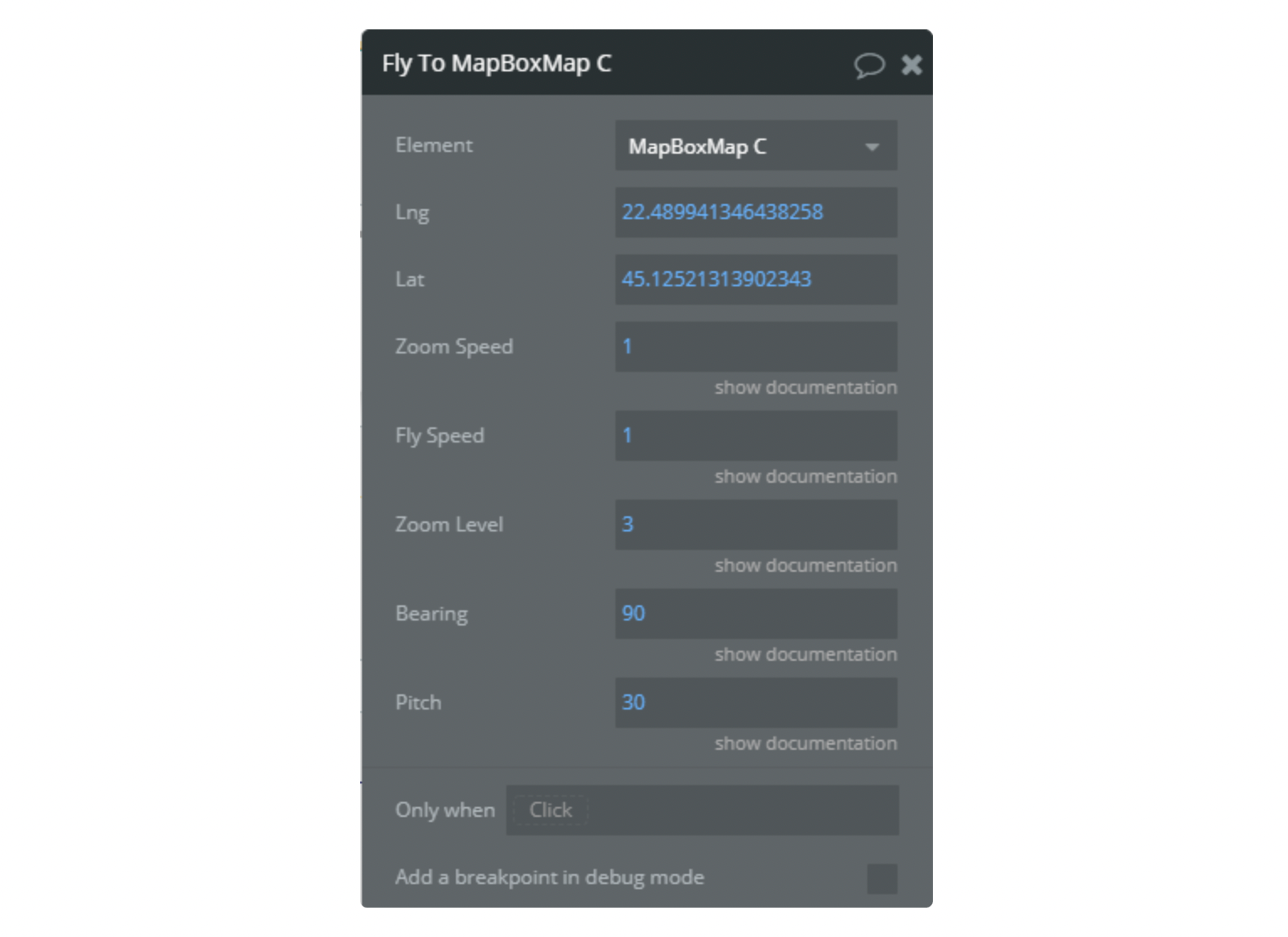This screenshot has width=1288, height=937.
Task: Show documentation for Bearing
Action: (x=804, y=654)
